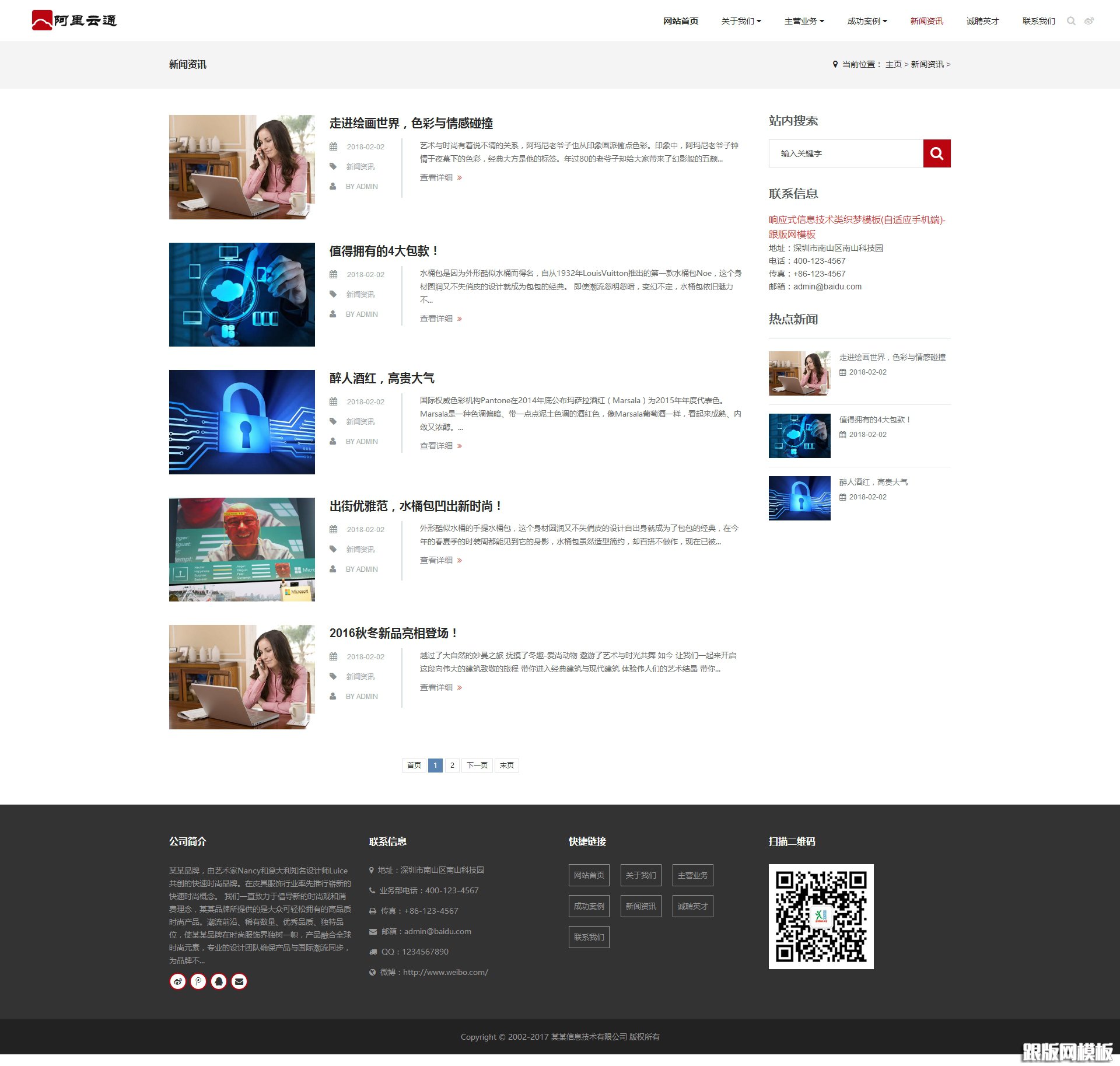Click the Weibo icon in top navigation

coord(1088,21)
